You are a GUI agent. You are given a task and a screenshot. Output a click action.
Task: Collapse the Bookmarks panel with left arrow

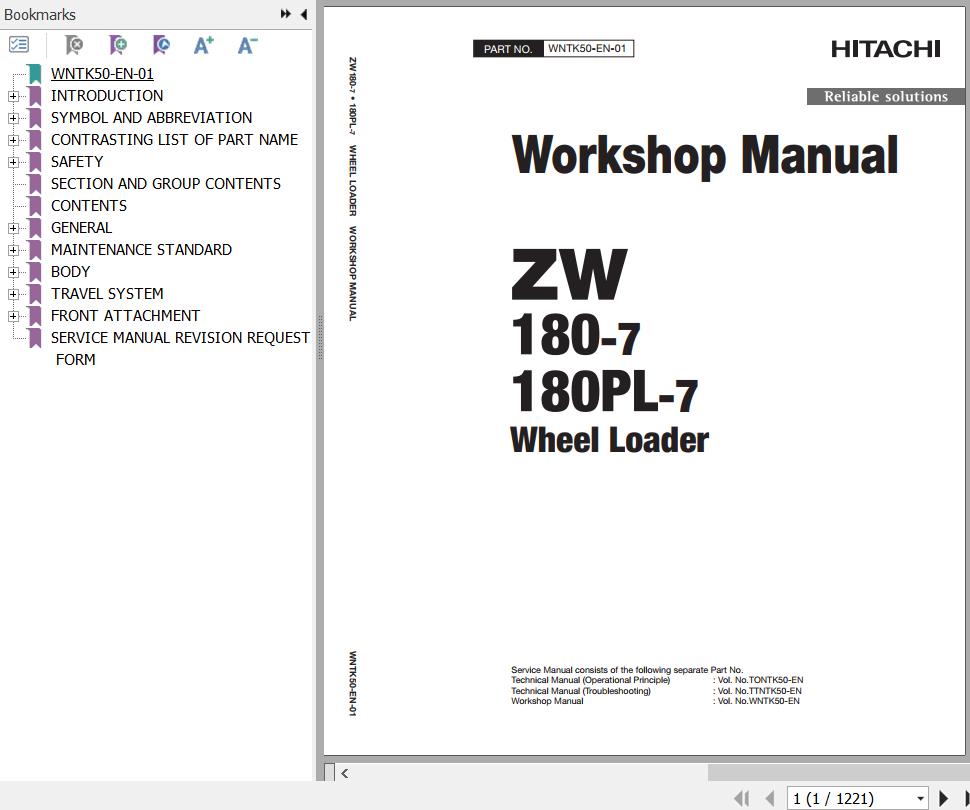[304, 14]
